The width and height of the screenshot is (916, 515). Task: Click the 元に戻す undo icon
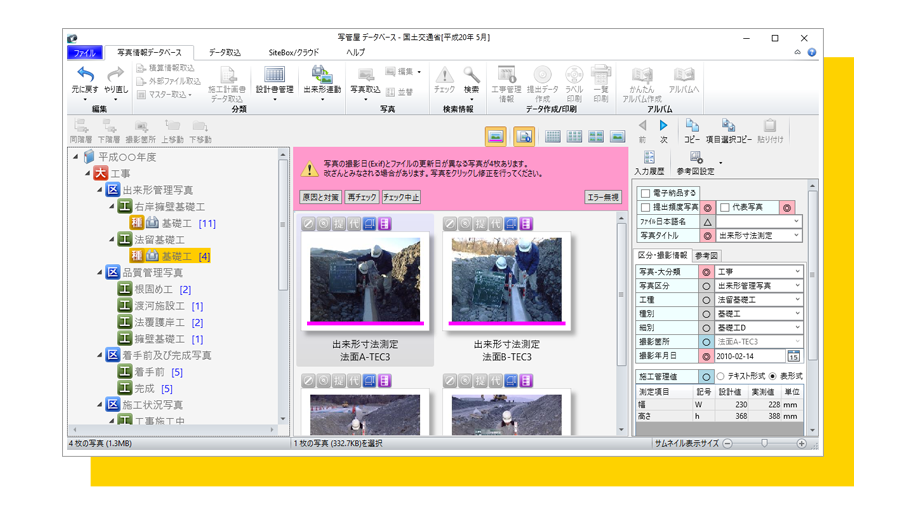(x=85, y=74)
